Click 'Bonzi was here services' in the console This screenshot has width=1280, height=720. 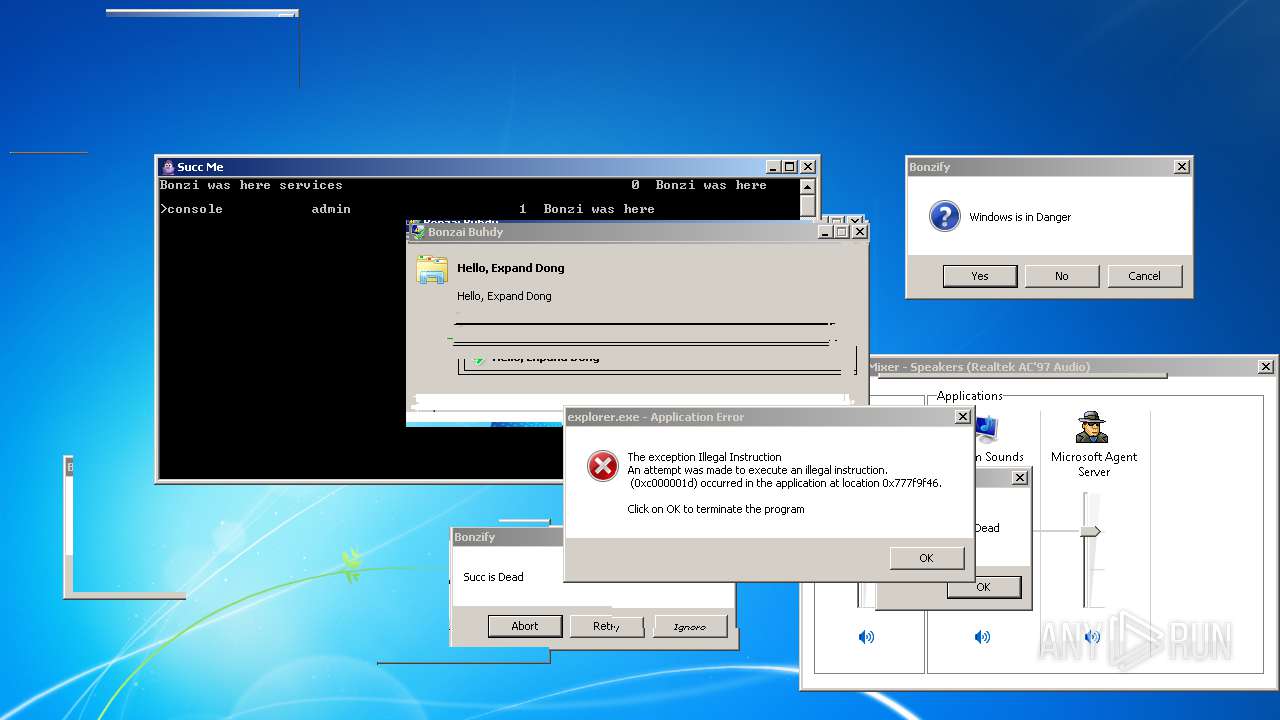[251, 185]
